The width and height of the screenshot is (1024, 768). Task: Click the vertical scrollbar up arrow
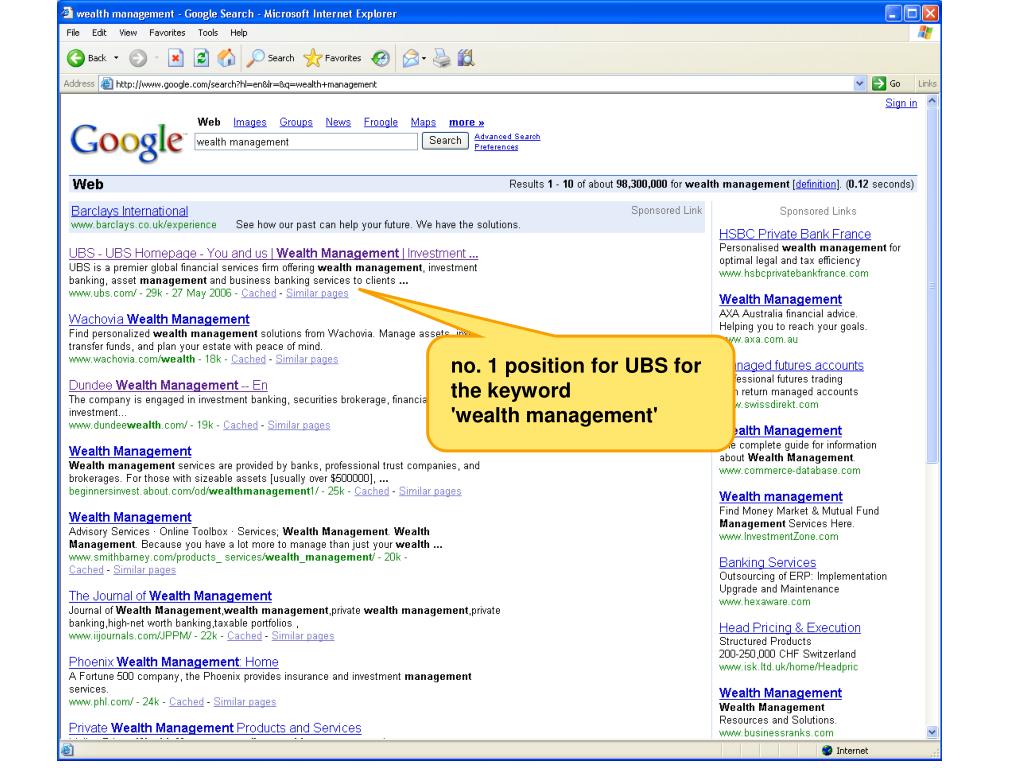pyautogui.click(x=932, y=102)
